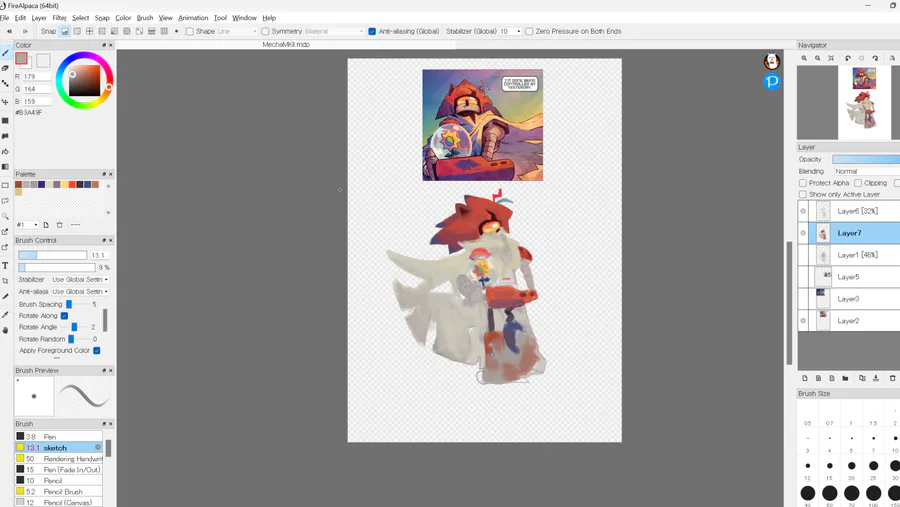This screenshot has height=507, width=900.
Task: Enable Clipping checkbox
Action: pyautogui.click(x=858, y=183)
